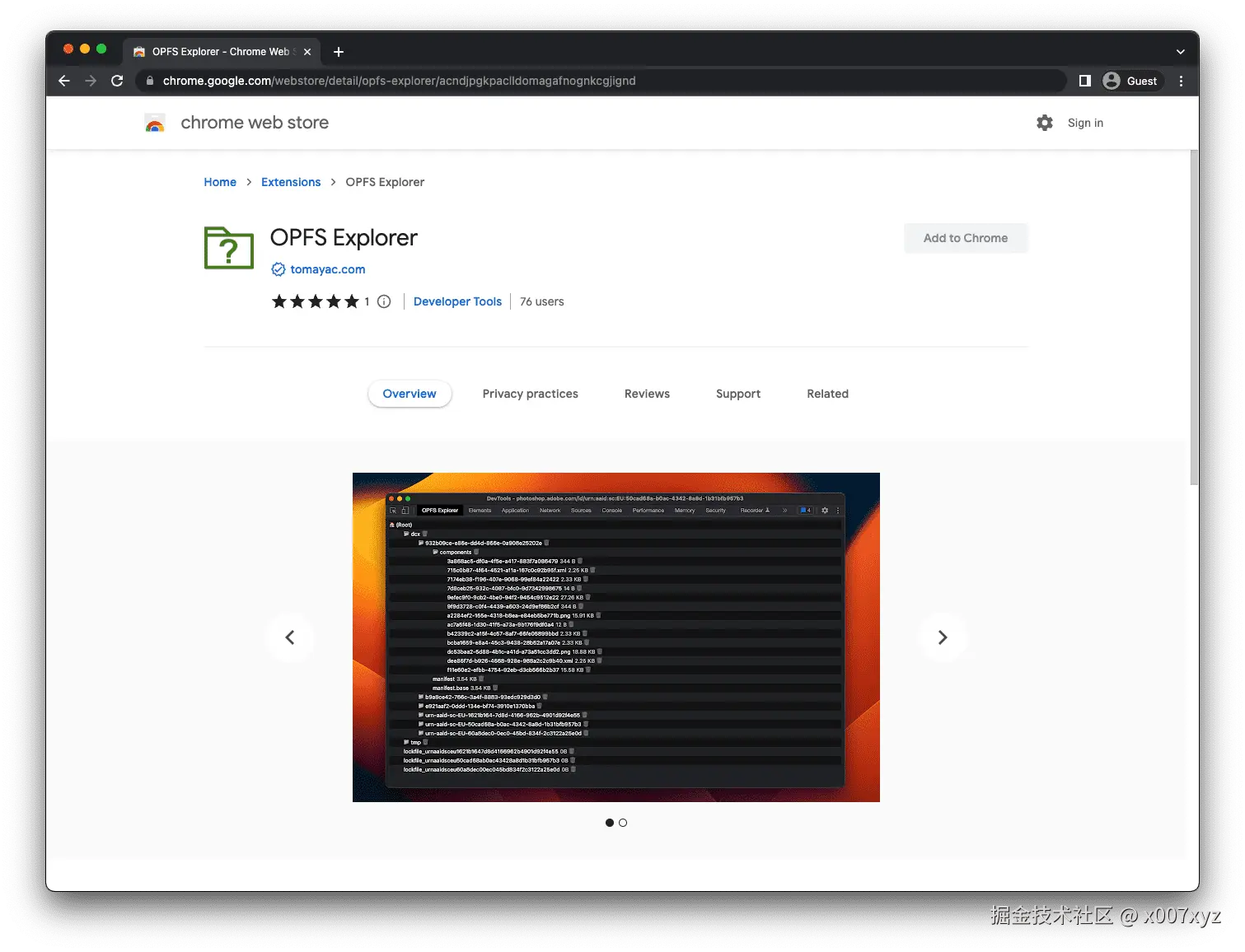Click the Chrome Web Store rainbow logo

click(x=155, y=123)
